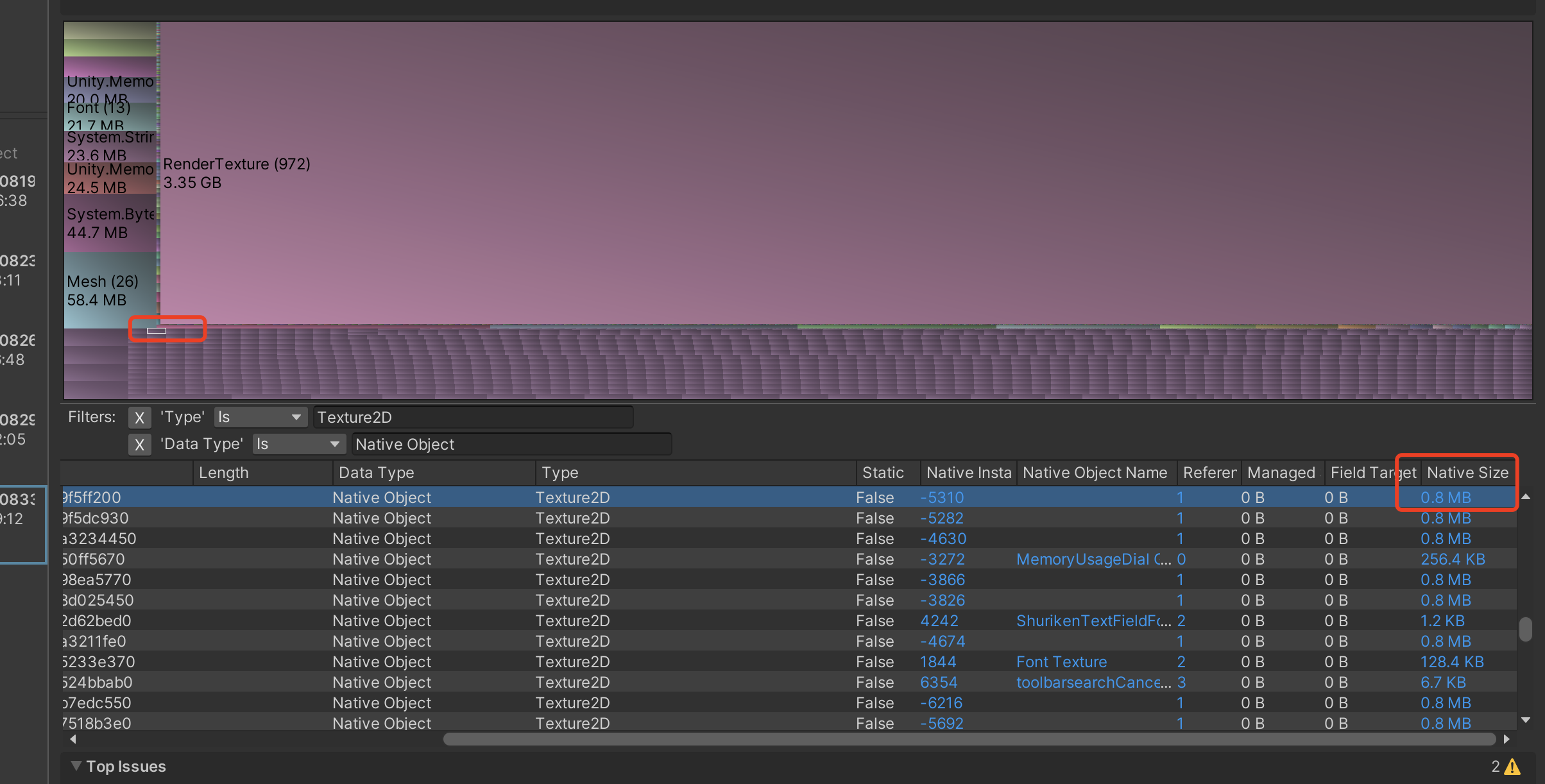Open the 'Type' Is operator dropdown
The height and width of the screenshot is (784, 1545).
tap(260, 418)
